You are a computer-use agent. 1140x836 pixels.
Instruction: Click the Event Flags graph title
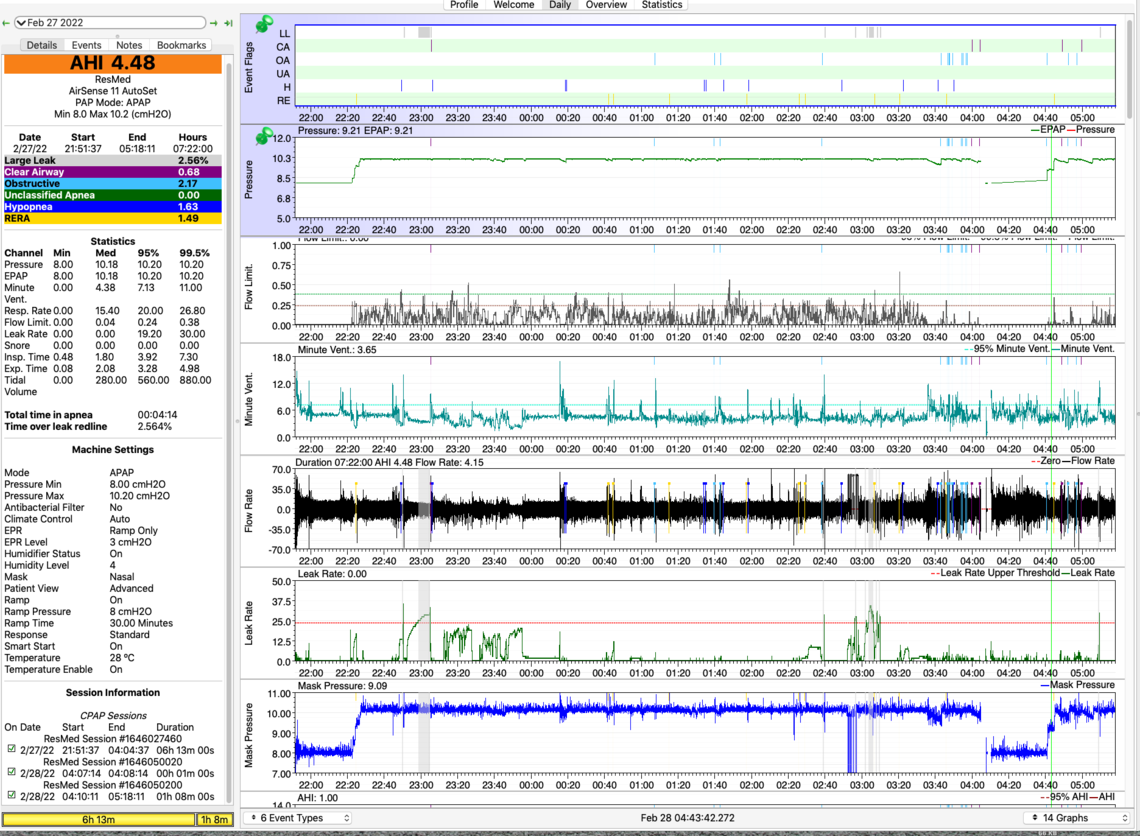click(249, 67)
